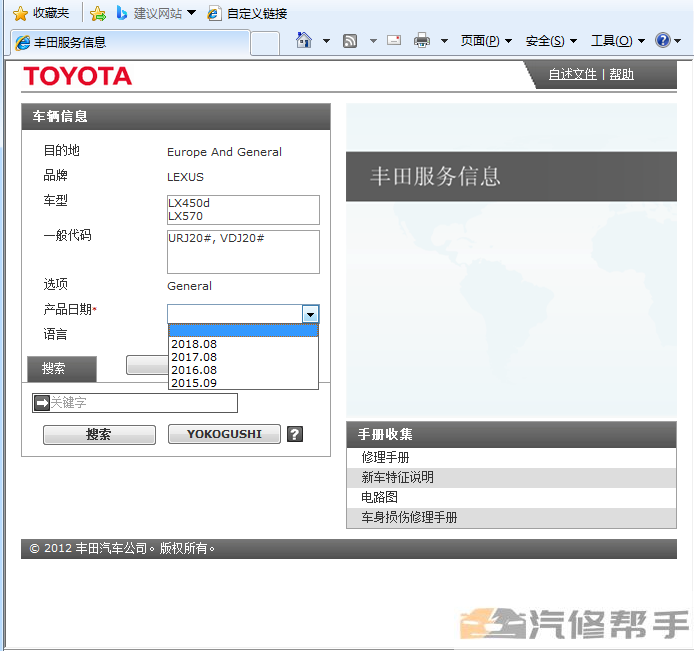Image resolution: width=694 pixels, height=651 pixels.
Task: Click the arrow icon in the keyword field
Action: (x=42, y=403)
